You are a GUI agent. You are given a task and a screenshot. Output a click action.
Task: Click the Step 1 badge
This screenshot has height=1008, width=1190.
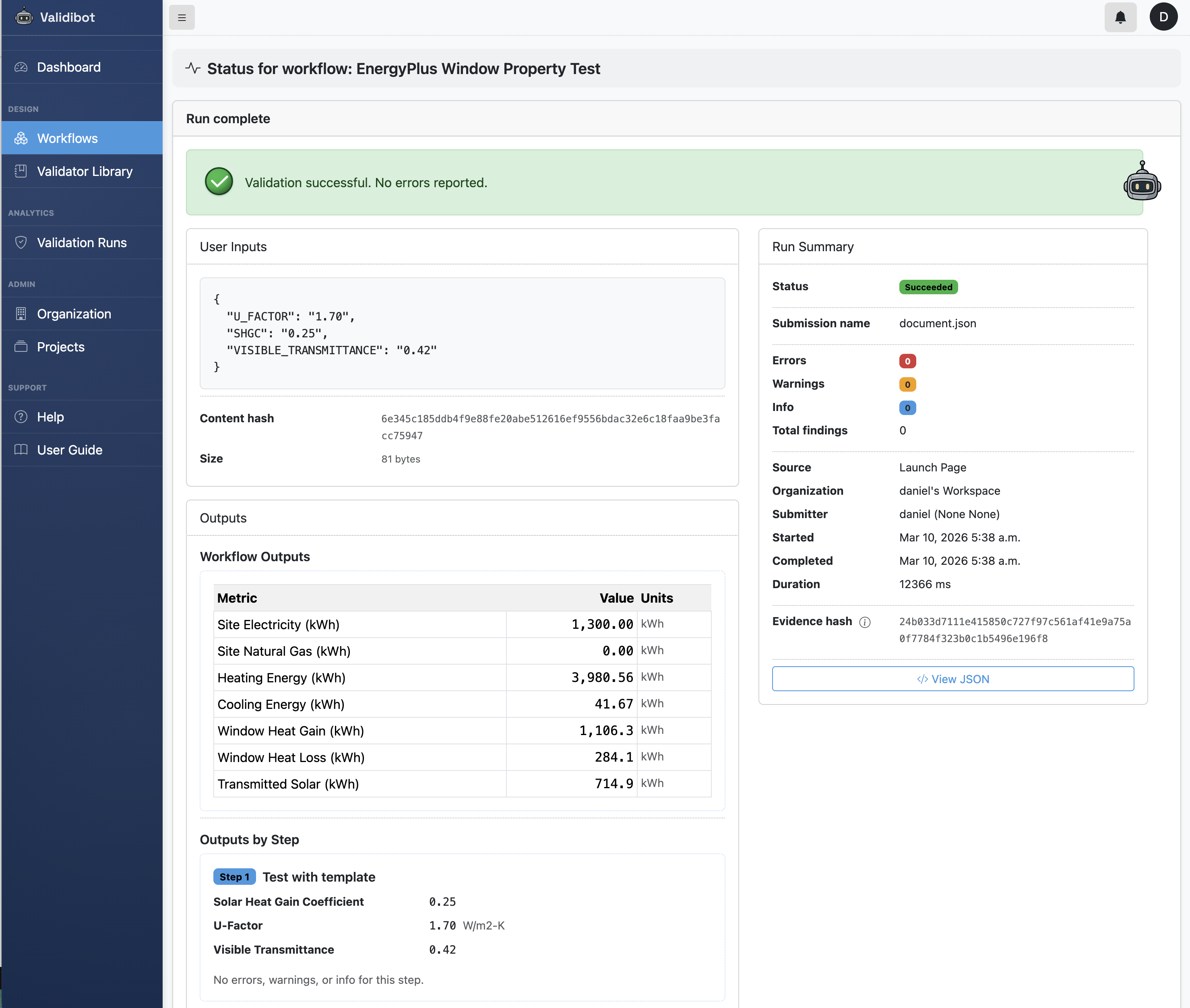234,877
